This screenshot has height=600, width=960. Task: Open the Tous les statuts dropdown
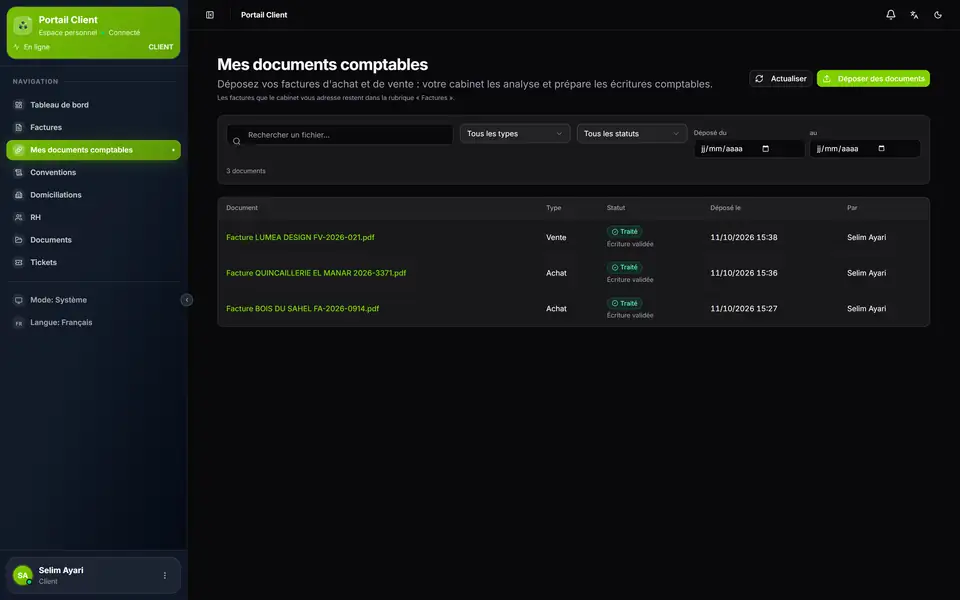coord(631,133)
